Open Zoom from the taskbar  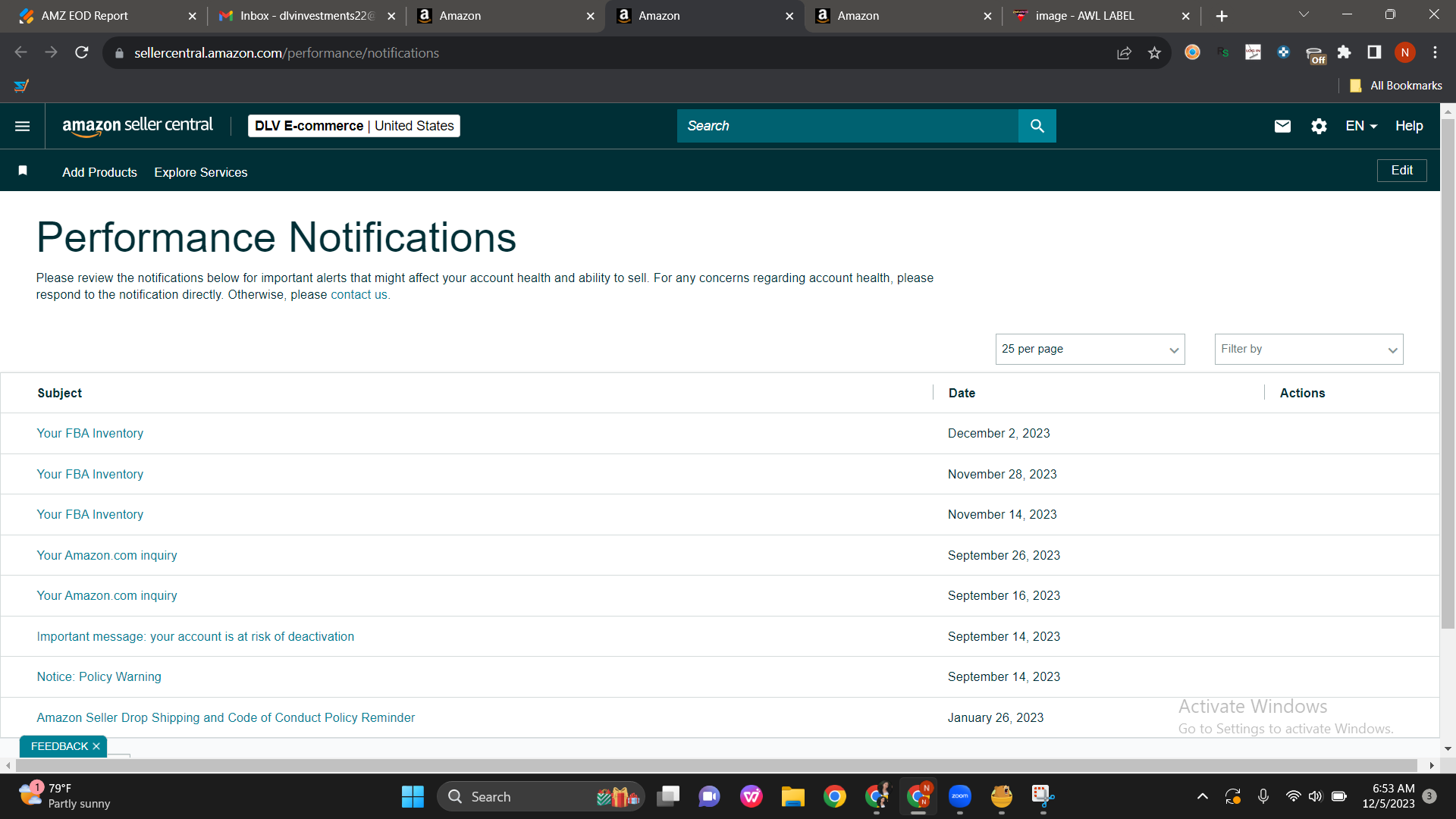click(960, 796)
